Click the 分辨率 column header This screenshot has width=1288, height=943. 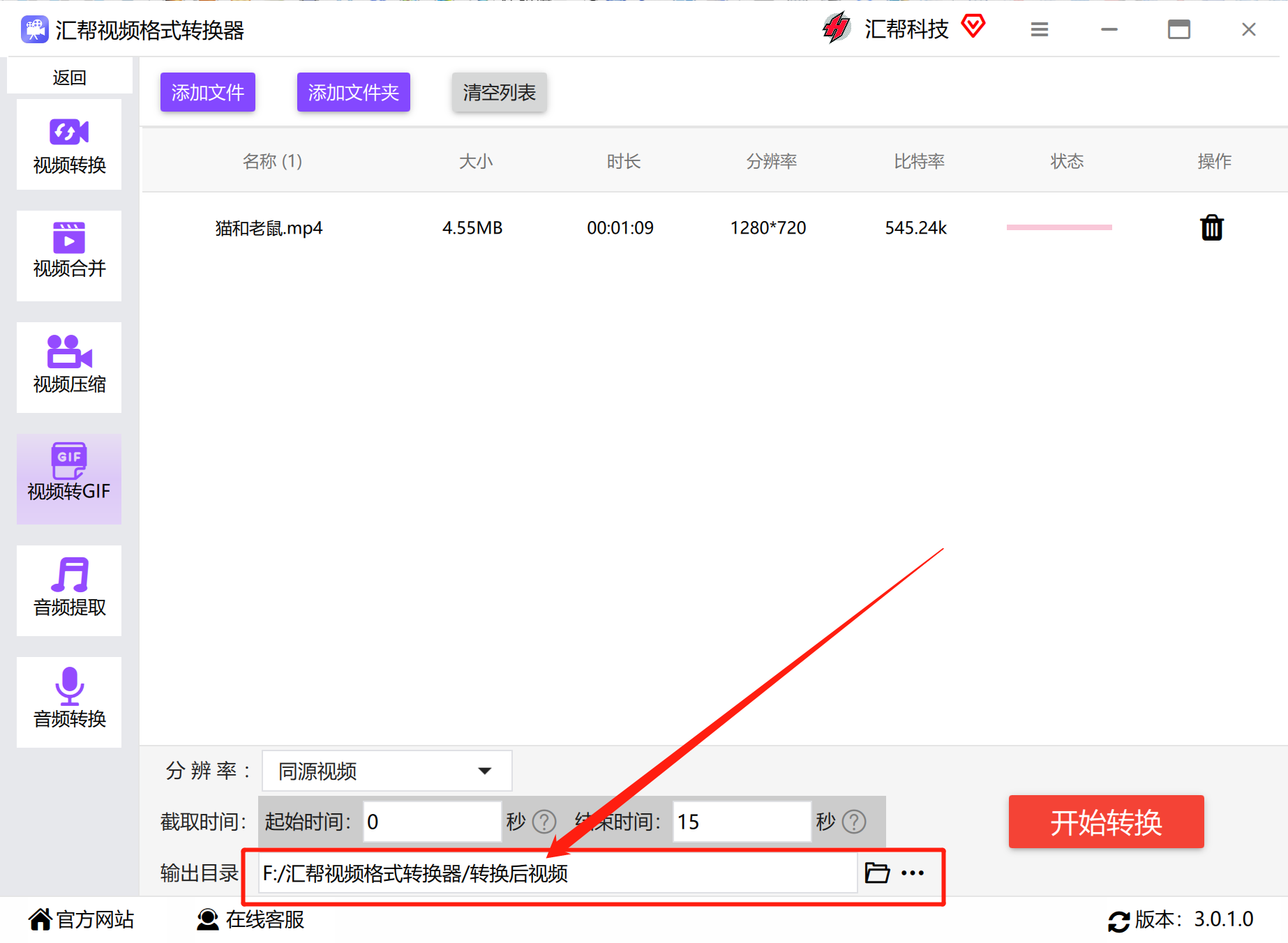772,161
